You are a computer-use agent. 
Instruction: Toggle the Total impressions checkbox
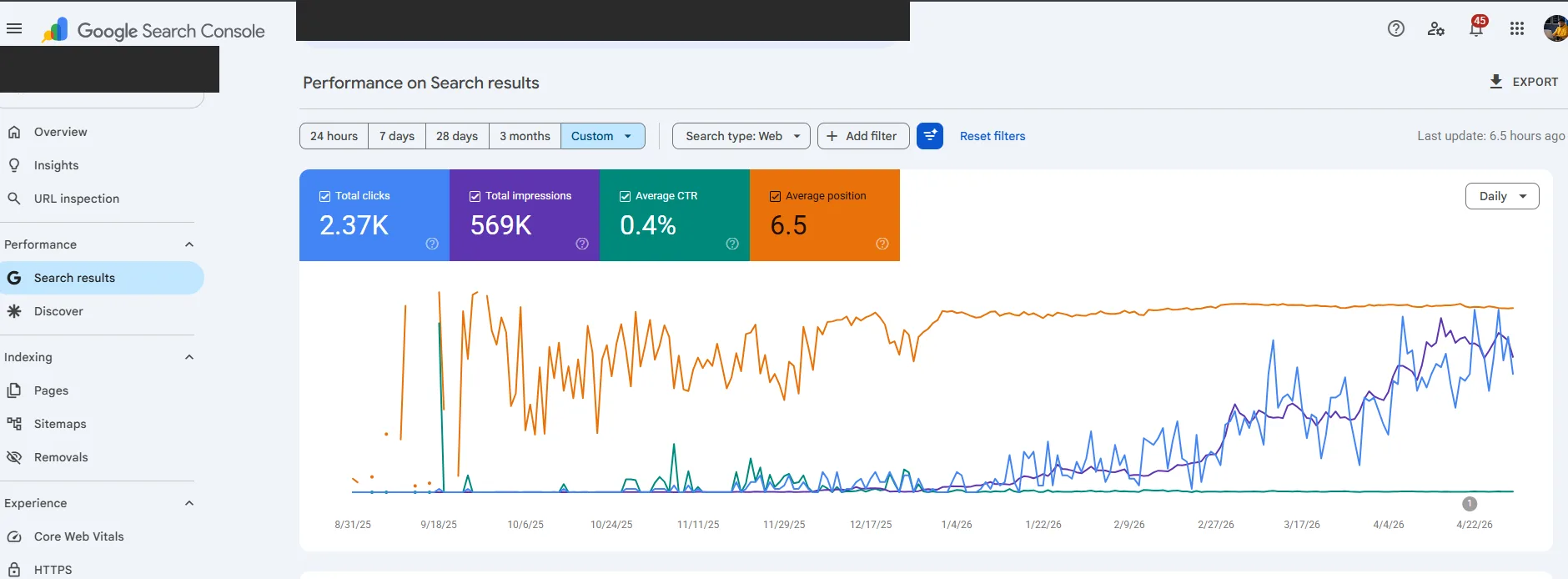pos(475,196)
